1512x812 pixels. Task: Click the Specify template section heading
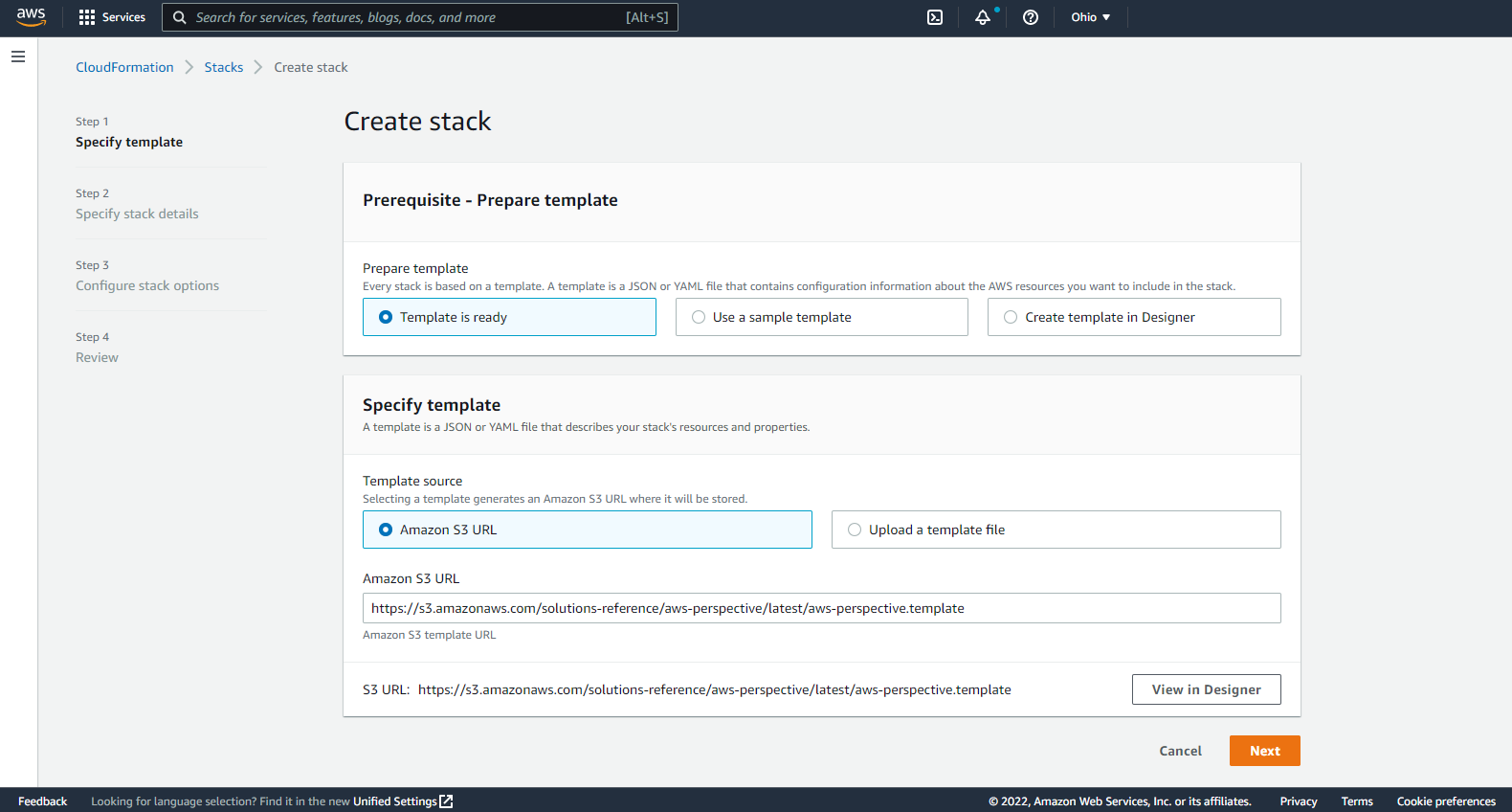[432, 405]
